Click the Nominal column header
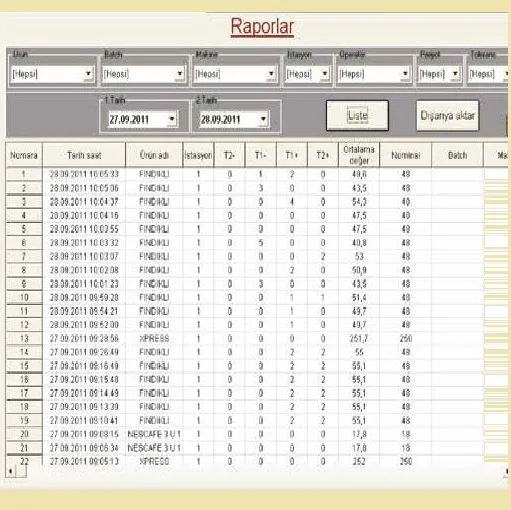This screenshot has width=511, height=510. [x=406, y=155]
